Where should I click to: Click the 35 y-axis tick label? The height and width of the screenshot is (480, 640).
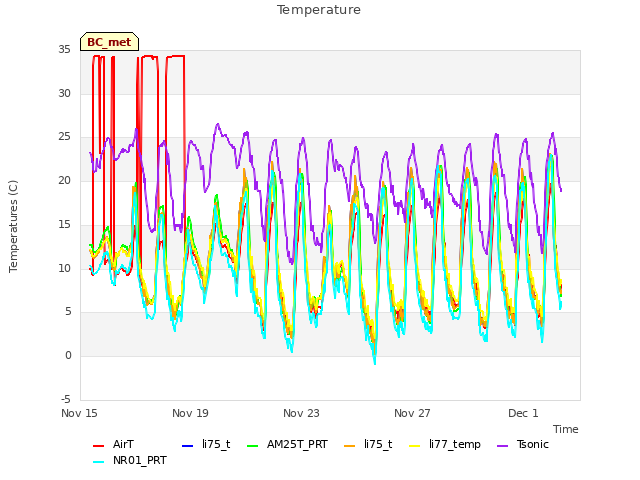coord(64,49)
